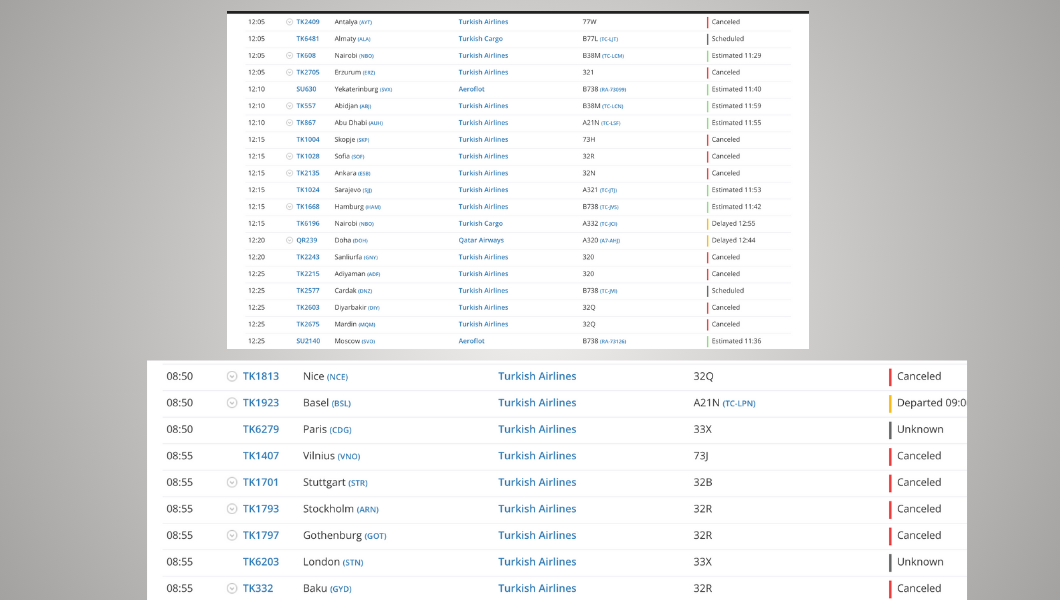Open Qatar Airways airline link

pos(481,241)
